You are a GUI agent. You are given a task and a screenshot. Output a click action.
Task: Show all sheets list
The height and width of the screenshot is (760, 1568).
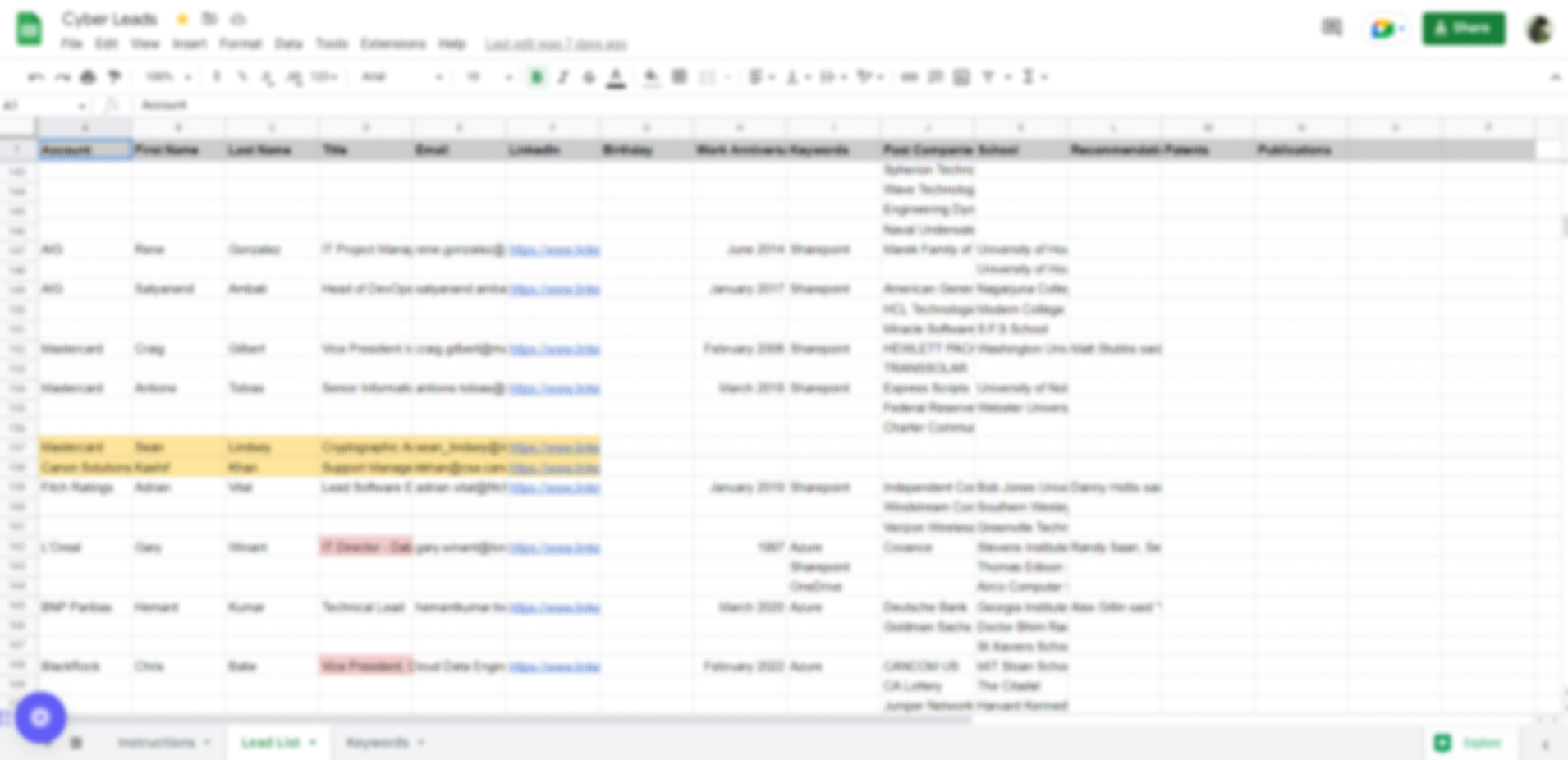pos(76,743)
